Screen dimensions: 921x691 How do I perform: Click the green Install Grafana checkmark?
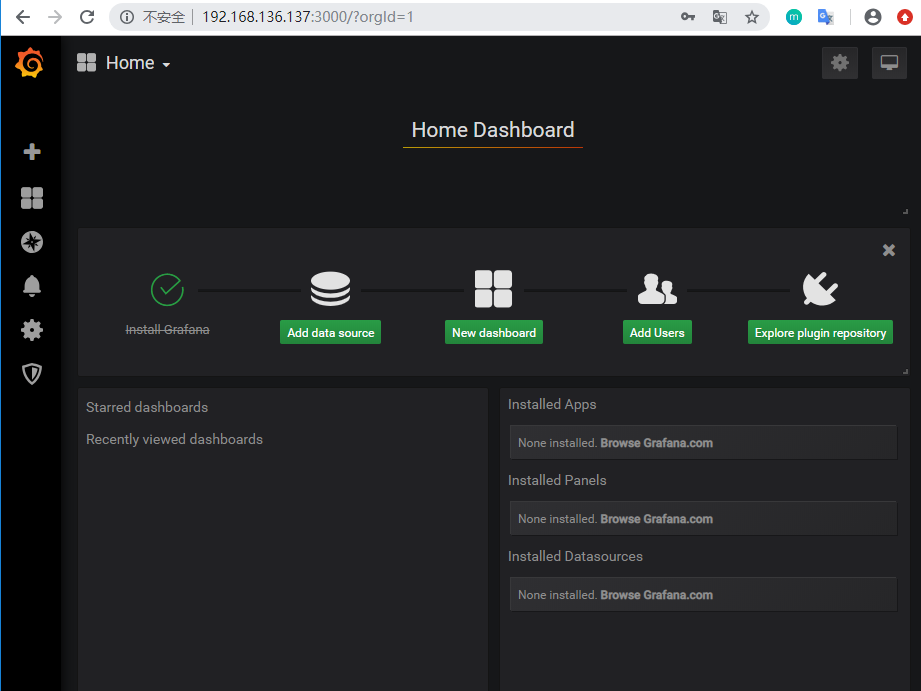(x=167, y=289)
